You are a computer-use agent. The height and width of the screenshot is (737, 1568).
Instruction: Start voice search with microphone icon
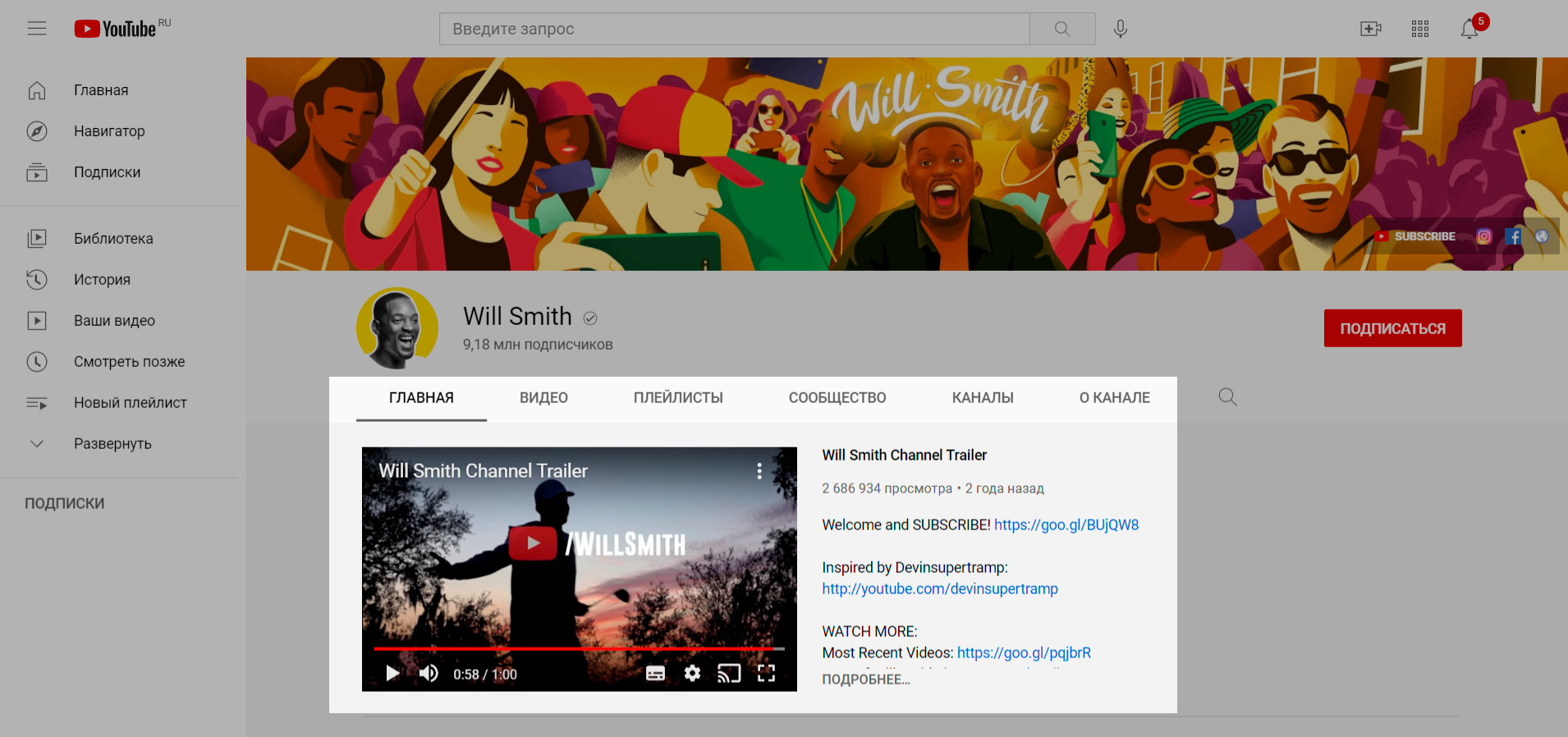pos(1121,29)
